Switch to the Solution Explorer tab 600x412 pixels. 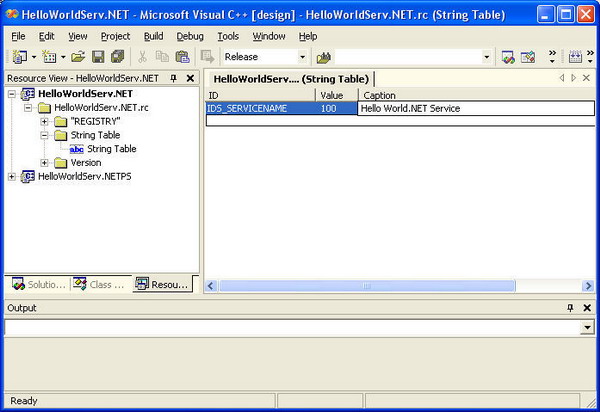click(x=39, y=285)
